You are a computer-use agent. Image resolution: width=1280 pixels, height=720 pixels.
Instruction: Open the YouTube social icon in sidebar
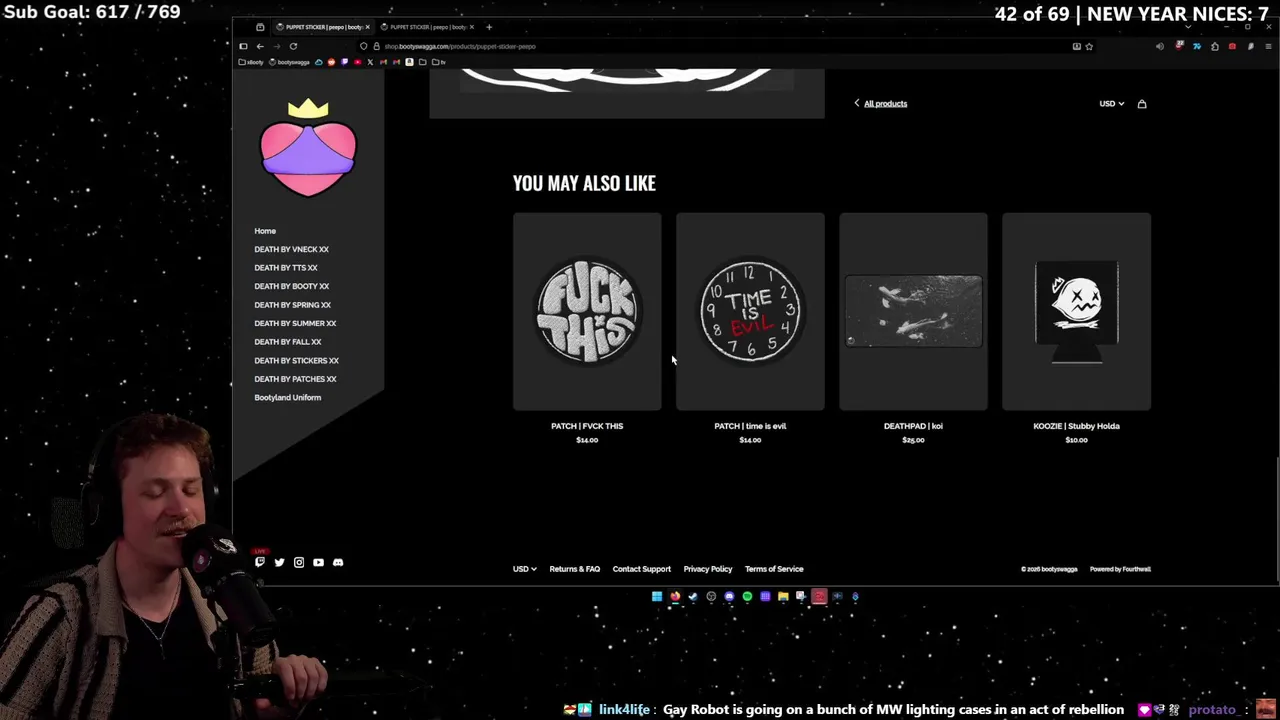click(318, 562)
